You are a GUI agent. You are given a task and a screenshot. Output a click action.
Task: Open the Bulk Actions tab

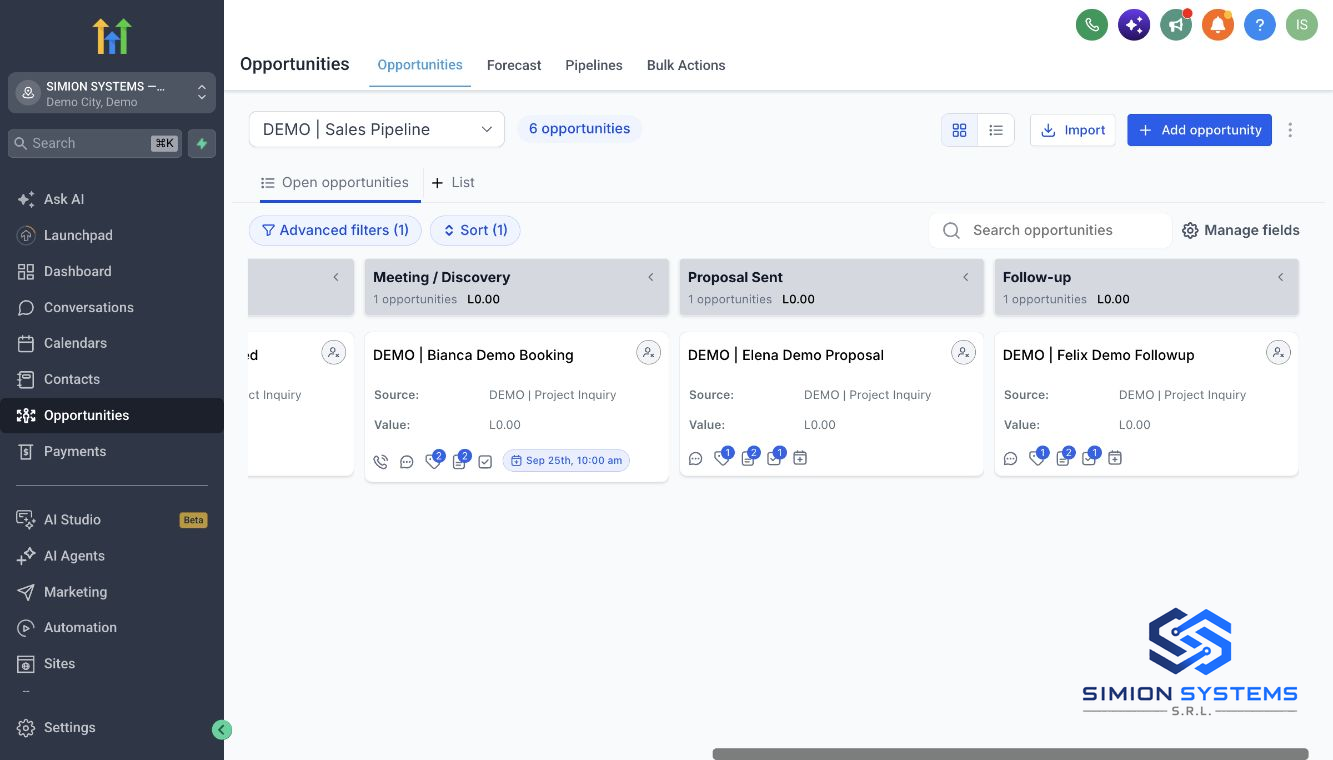point(686,65)
